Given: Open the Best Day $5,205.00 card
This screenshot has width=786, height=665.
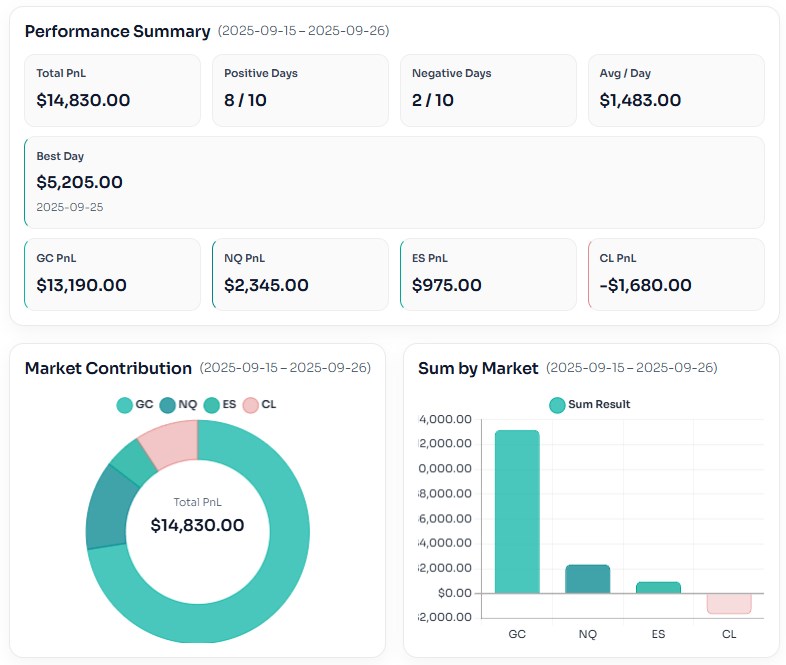Looking at the screenshot, I should [394, 182].
